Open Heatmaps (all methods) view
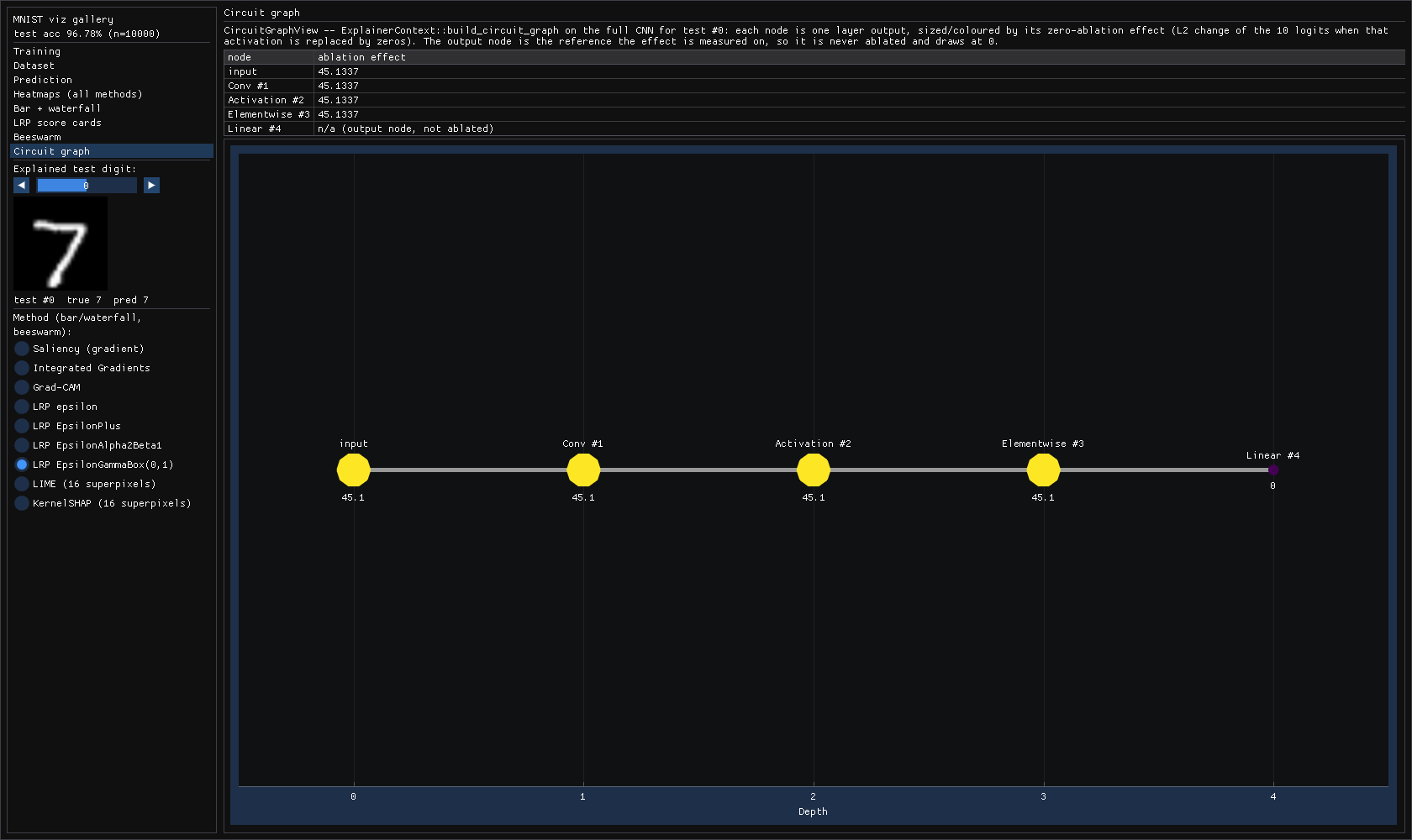1412x840 pixels. coord(111,94)
